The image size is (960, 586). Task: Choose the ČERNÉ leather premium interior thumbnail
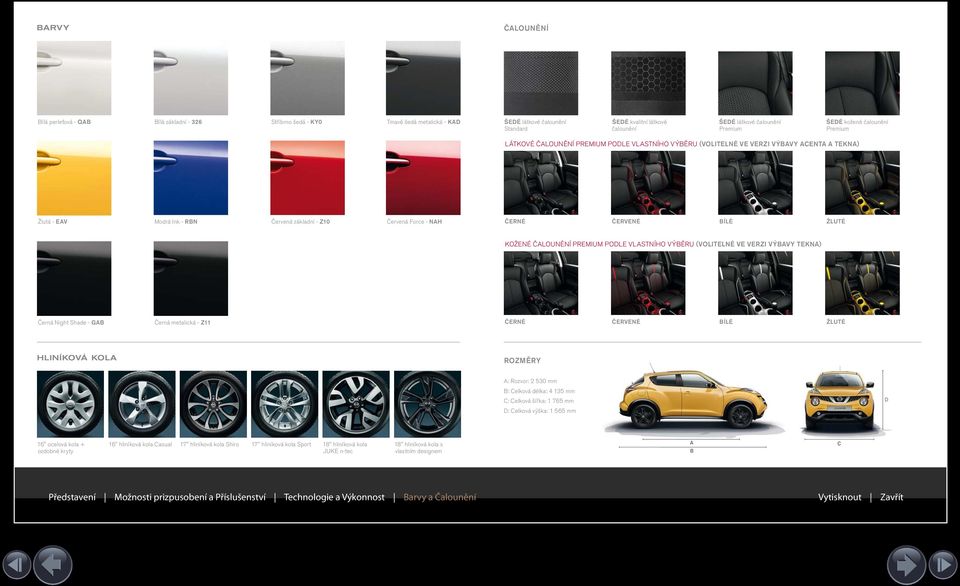tap(541, 284)
